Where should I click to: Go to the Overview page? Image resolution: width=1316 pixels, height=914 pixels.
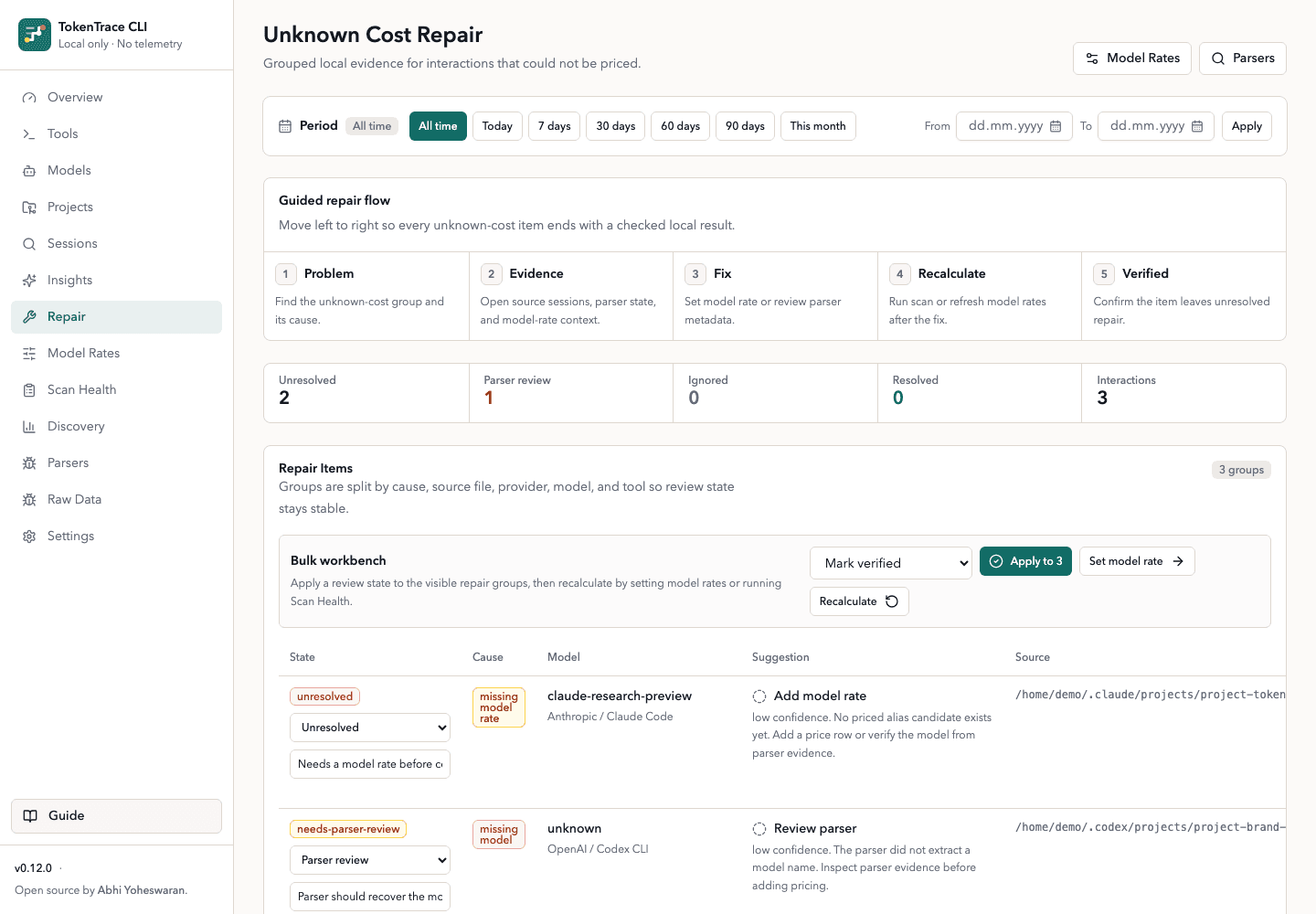click(x=116, y=98)
